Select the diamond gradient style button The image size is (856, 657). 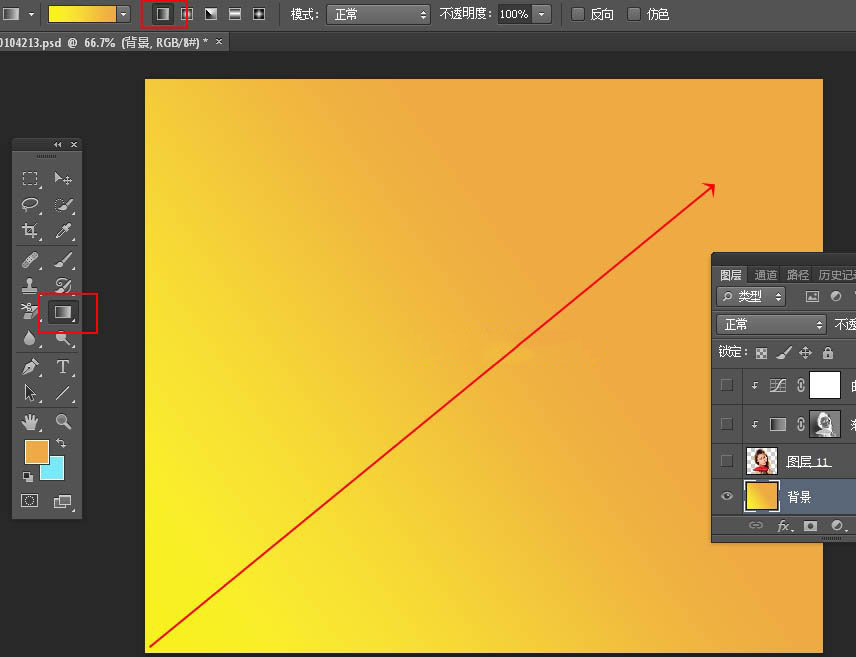pyautogui.click(x=259, y=14)
